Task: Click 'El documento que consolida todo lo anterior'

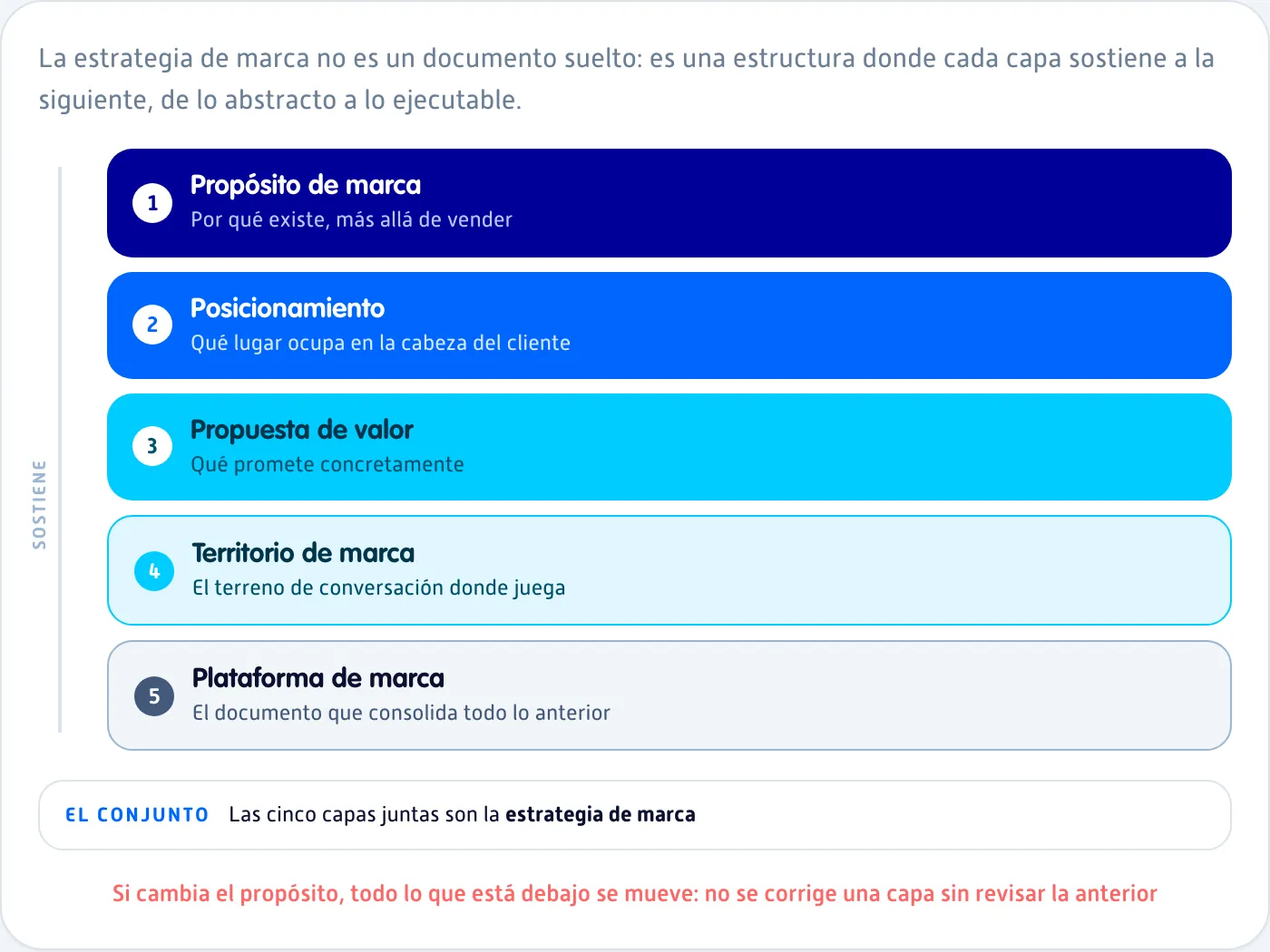Action: point(401,713)
